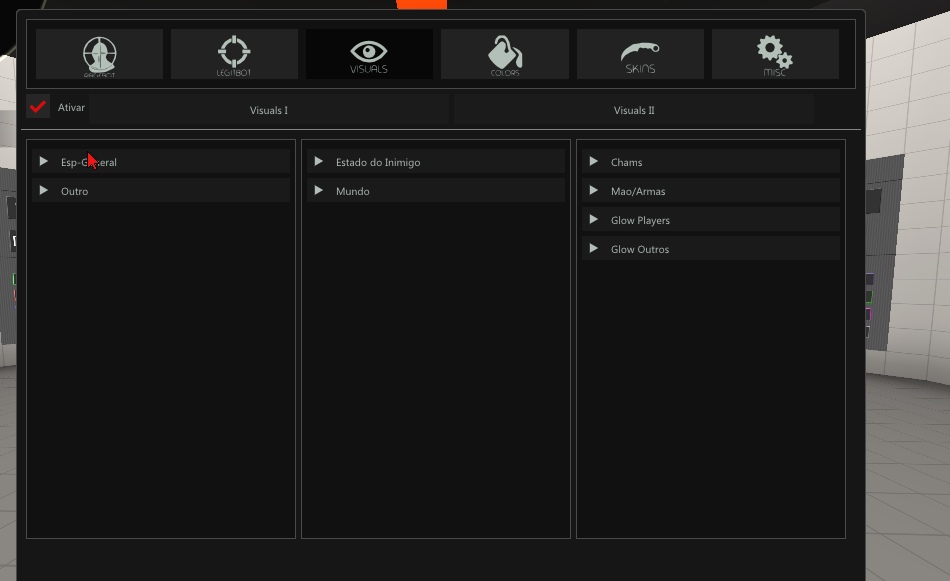950x581 pixels.
Task: Click the Mao/Armas label
Action: [x=638, y=191]
